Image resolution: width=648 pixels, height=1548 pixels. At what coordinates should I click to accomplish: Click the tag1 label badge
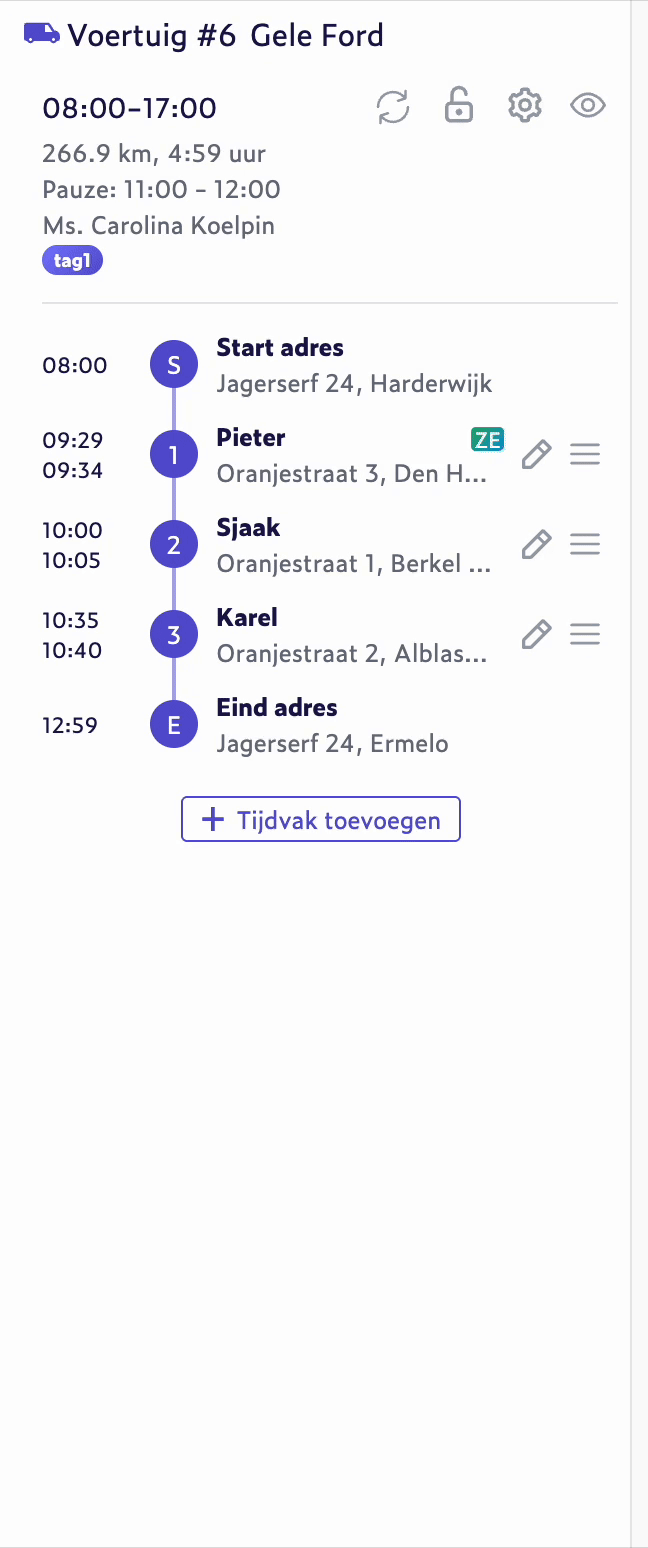72,262
